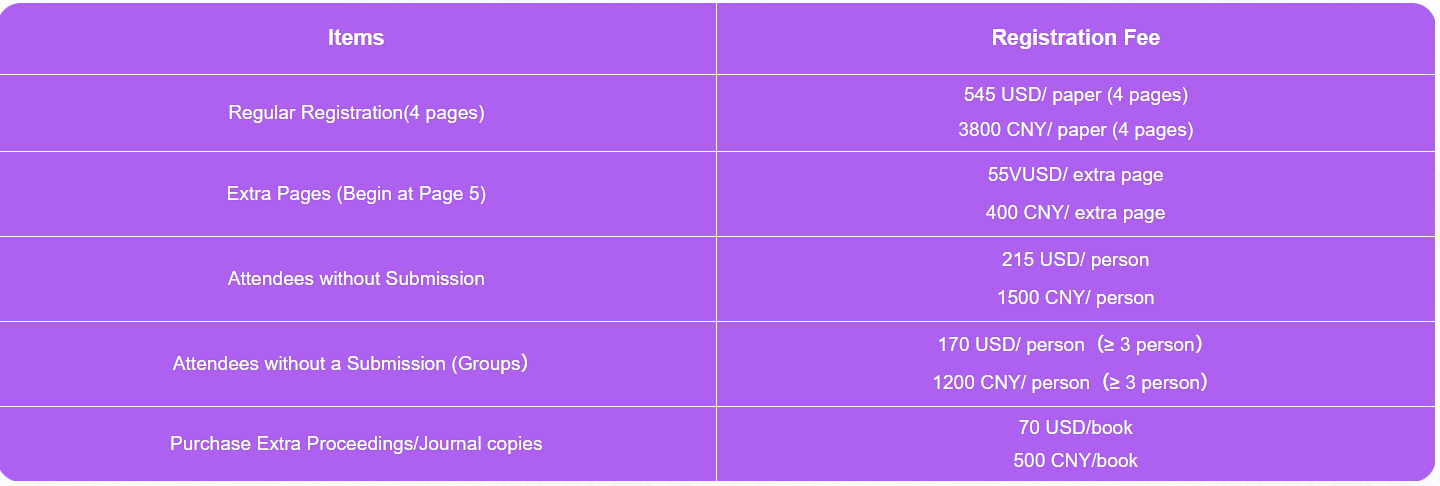This screenshot has width=1440, height=486.
Task: Select Extra Pages (Begin at Page 5) label
Action: pyautogui.click(x=356, y=194)
